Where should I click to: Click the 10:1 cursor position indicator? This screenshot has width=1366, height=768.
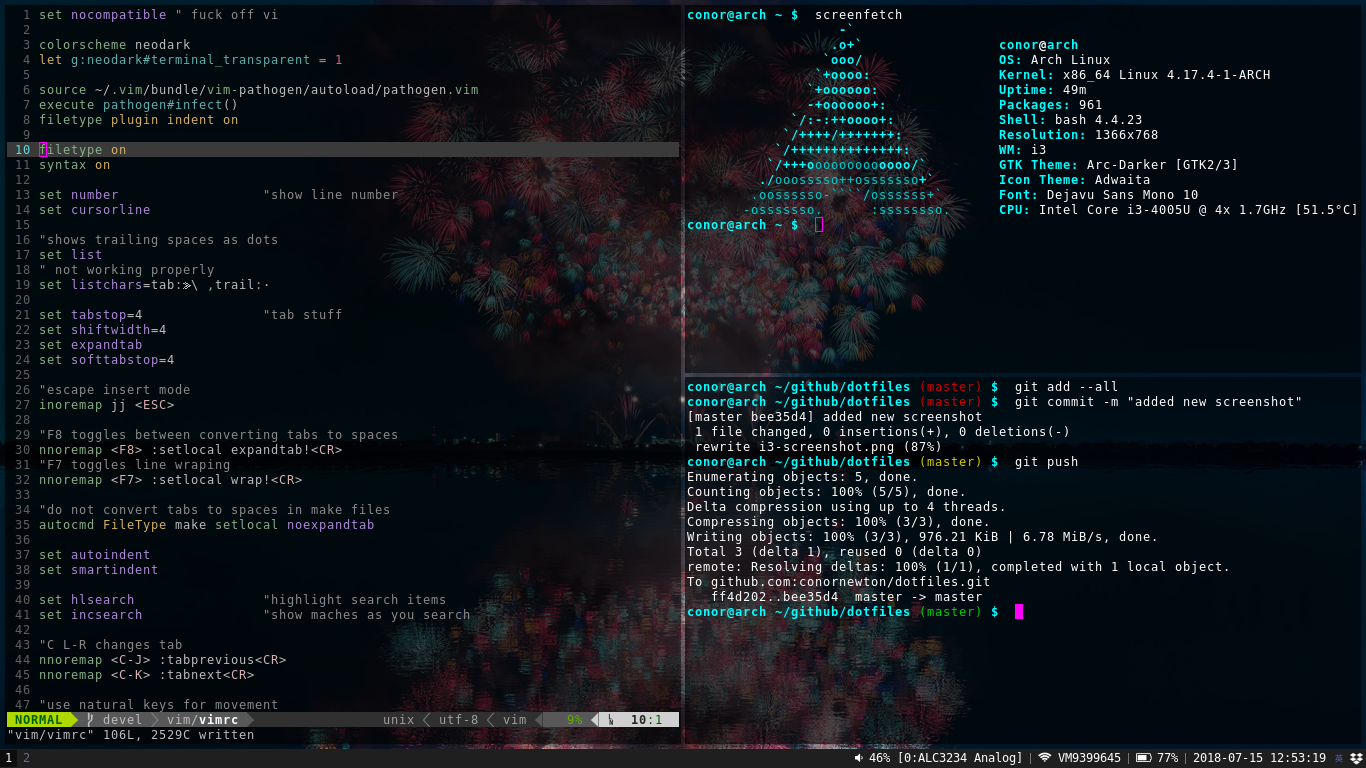coord(646,720)
